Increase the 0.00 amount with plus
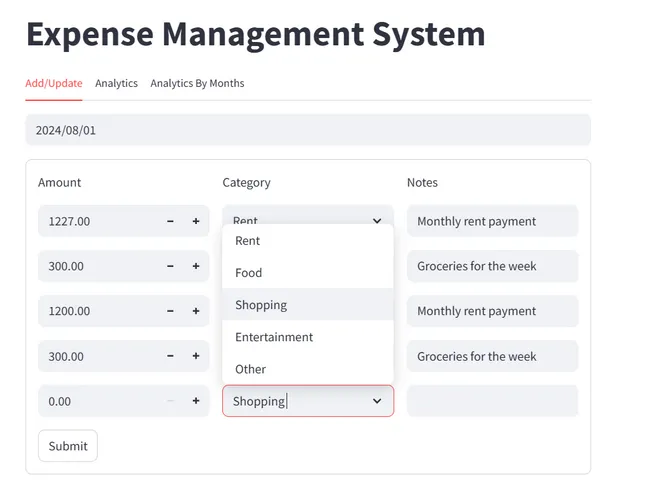The width and height of the screenshot is (650, 487). [196, 401]
